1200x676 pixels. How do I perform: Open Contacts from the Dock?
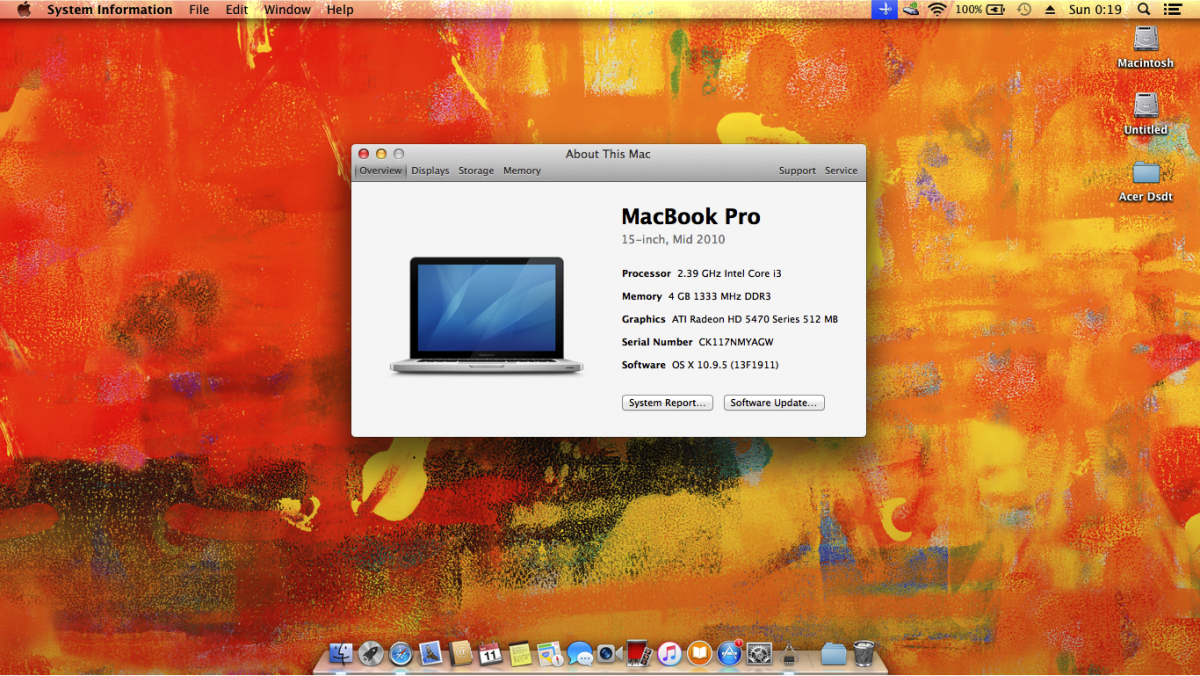(x=461, y=654)
